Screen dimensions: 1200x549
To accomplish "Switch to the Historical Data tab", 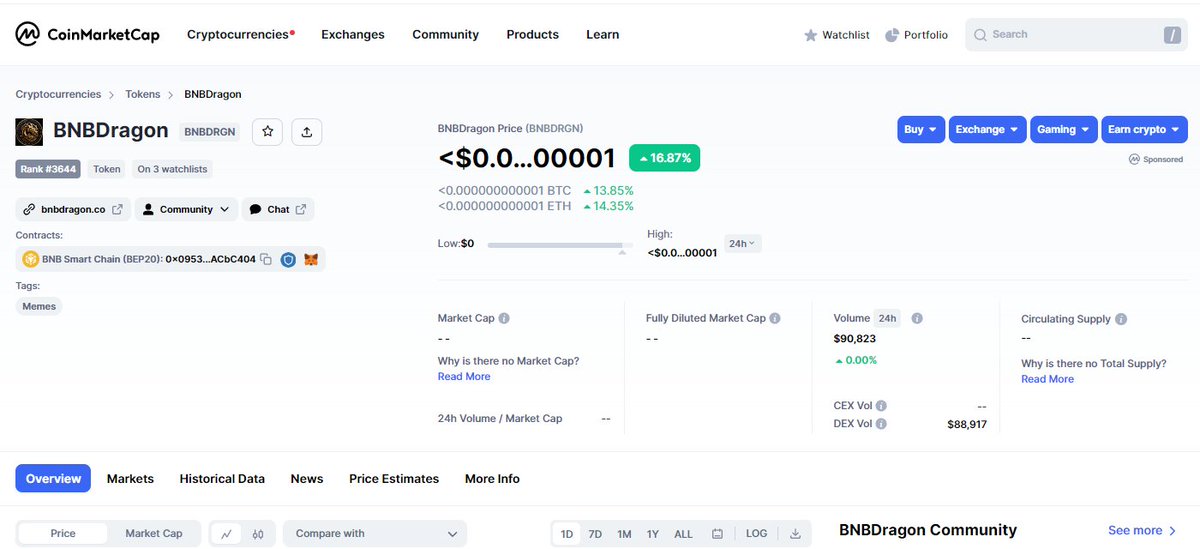I will (222, 478).
